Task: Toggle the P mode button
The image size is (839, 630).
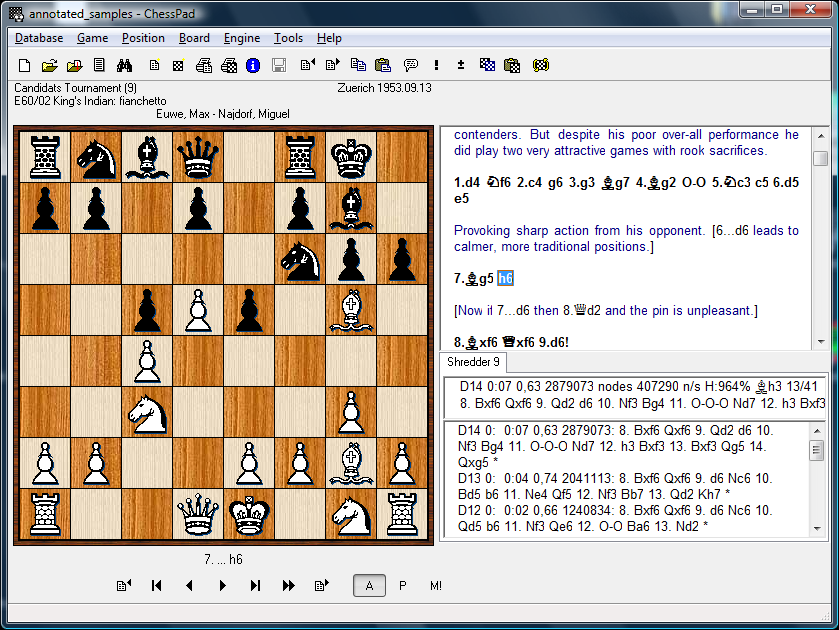Action: coord(403,586)
